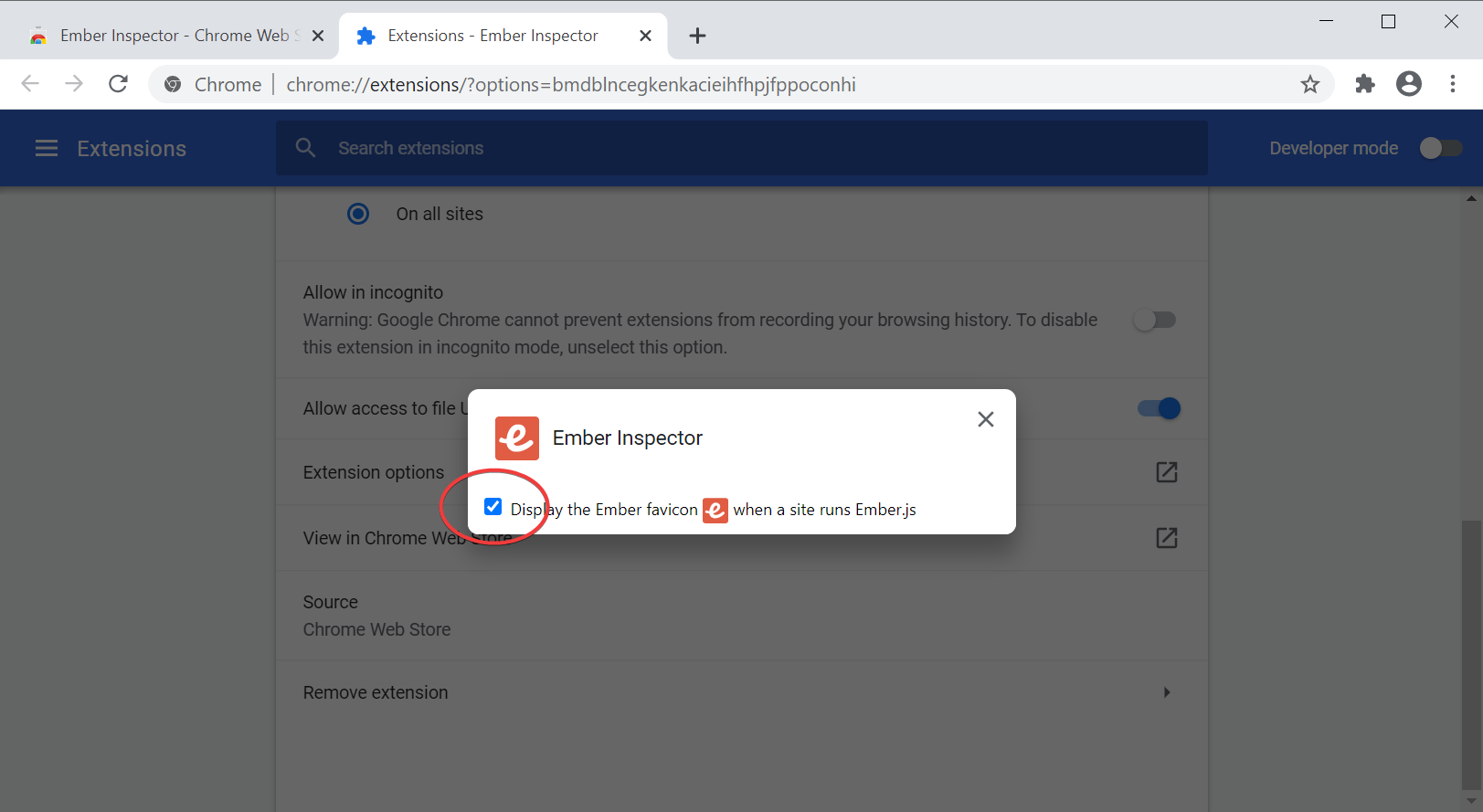This screenshot has height=812, width=1483.
Task: Open the Extensions hamburger menu
Action: pos(46,148)
